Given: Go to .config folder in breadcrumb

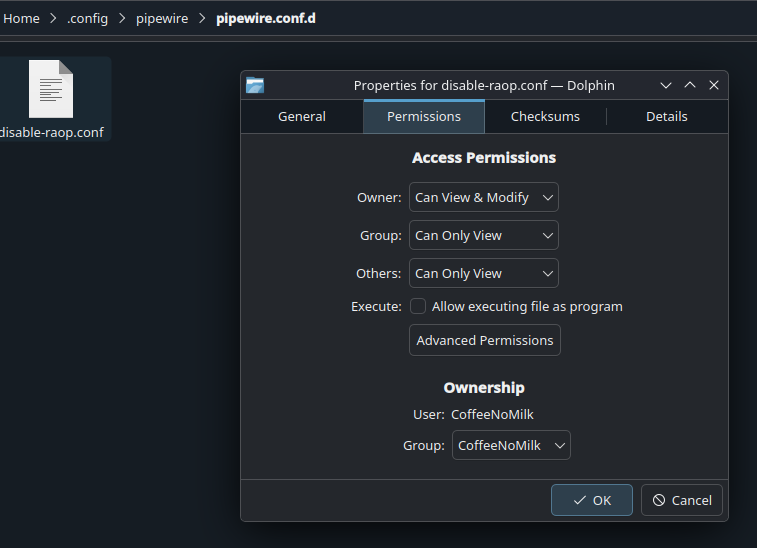Looking at the screenshot, I should pyautogui.click(x=88, y=18).
